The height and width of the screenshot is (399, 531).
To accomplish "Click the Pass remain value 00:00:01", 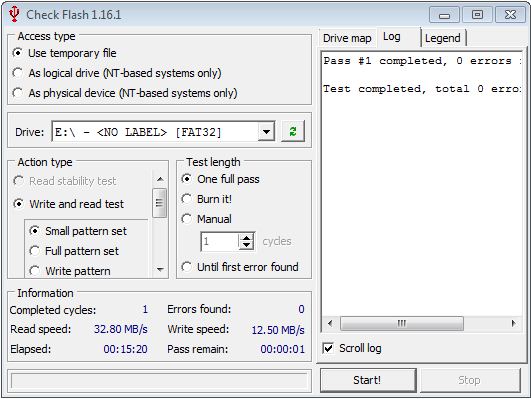I will coord(282,349).
